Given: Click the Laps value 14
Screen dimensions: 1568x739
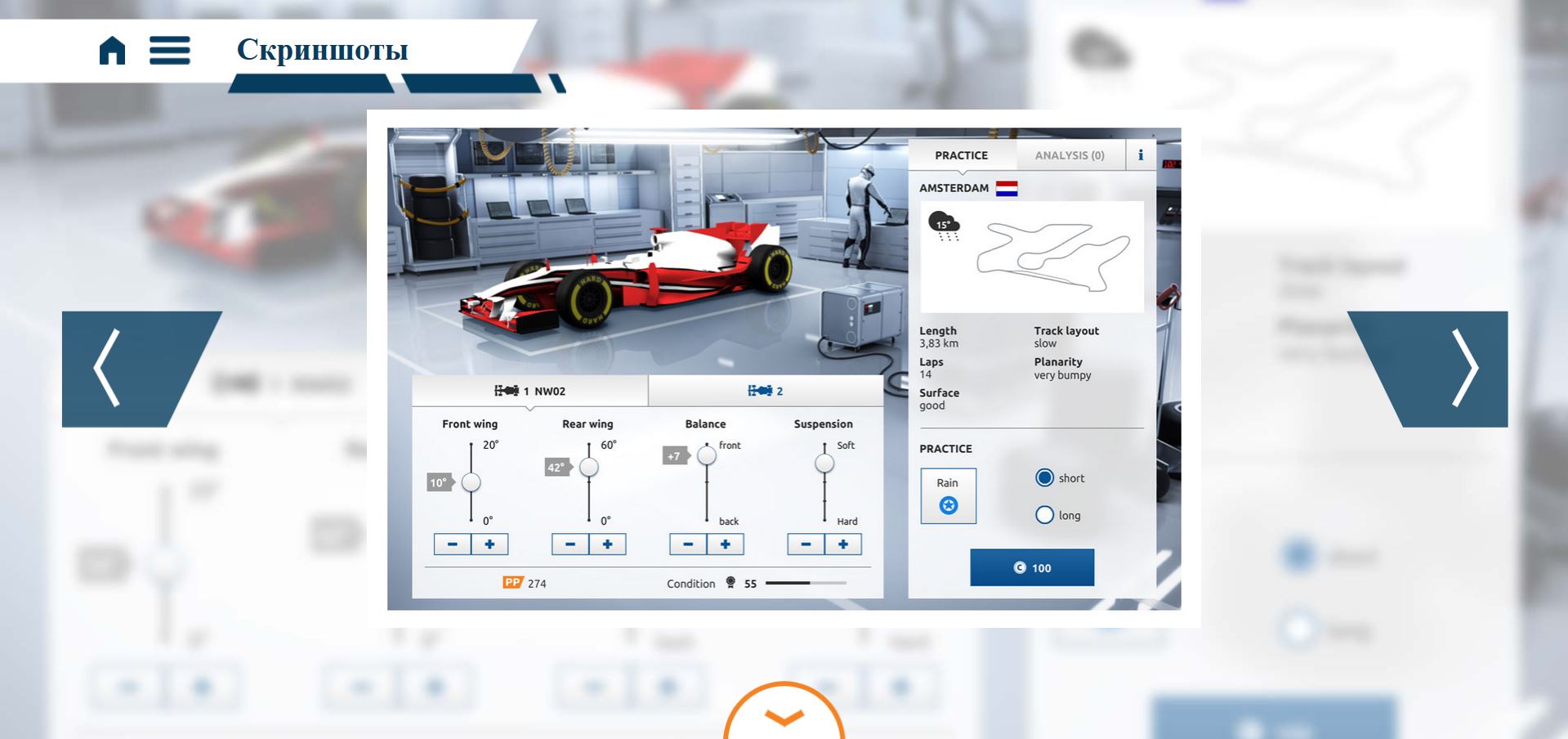Looking at the screenshot, I should pos(926,374).
